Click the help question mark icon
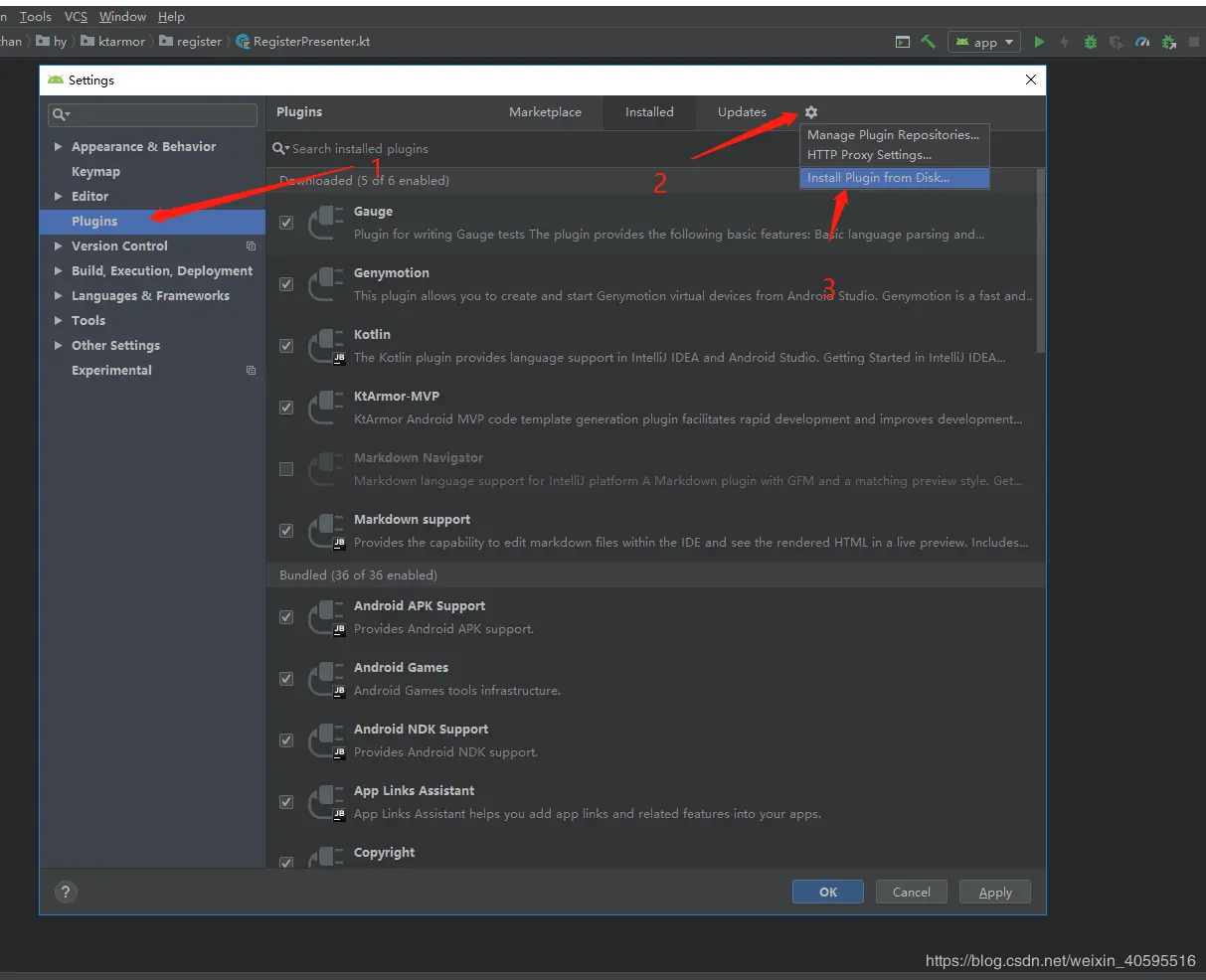This screenshot has height=980, width=1206. 68,892
